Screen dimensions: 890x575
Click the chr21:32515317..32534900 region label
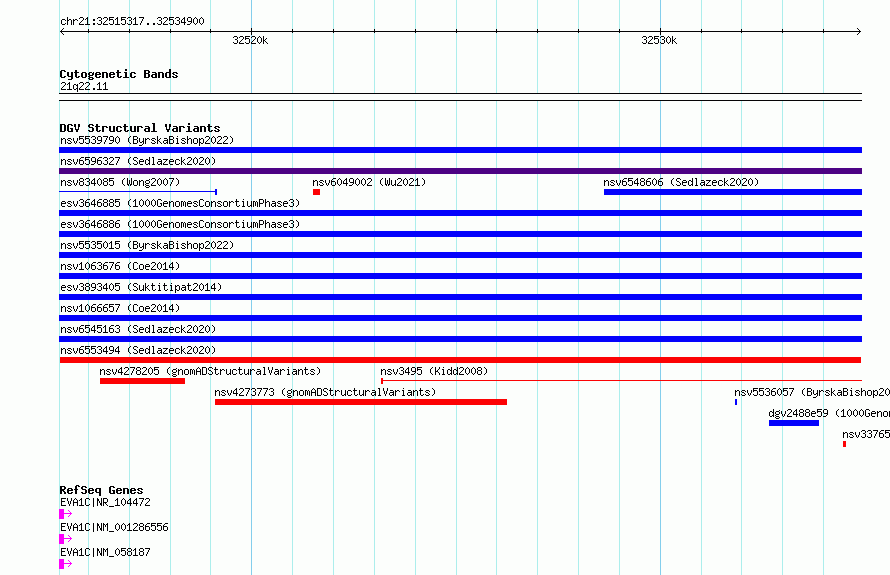pyautogui.click(x=132, y=21)
